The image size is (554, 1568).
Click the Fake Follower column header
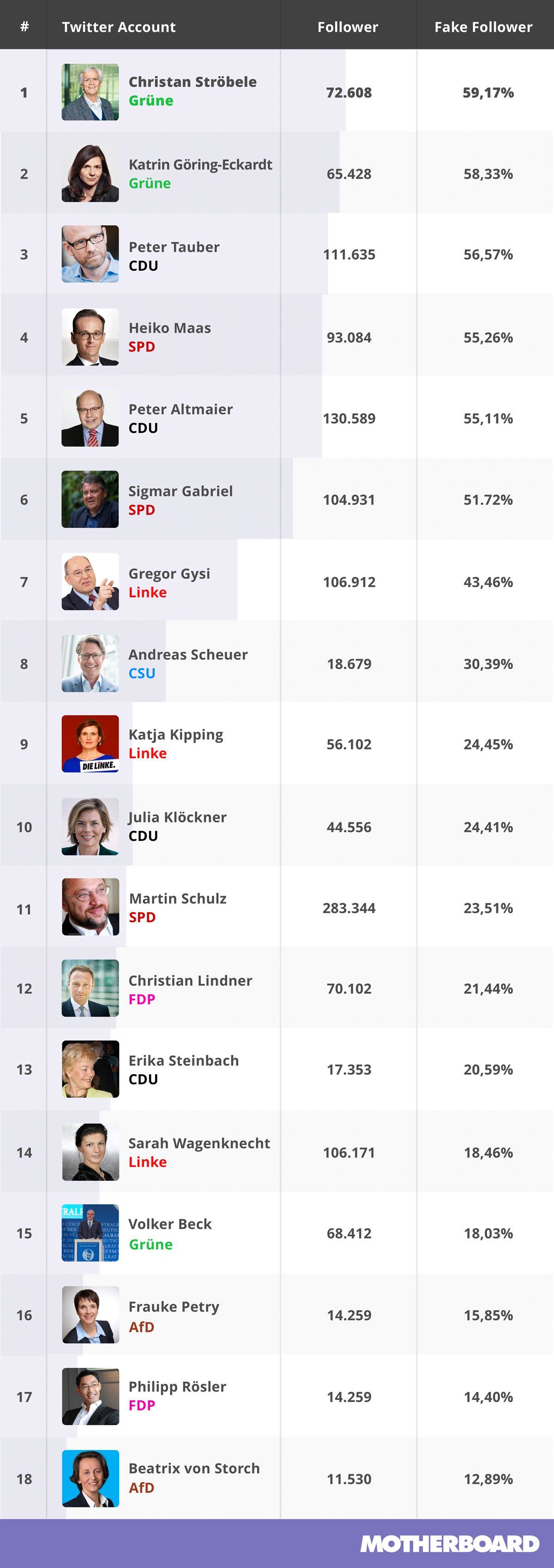pos(483,27)
